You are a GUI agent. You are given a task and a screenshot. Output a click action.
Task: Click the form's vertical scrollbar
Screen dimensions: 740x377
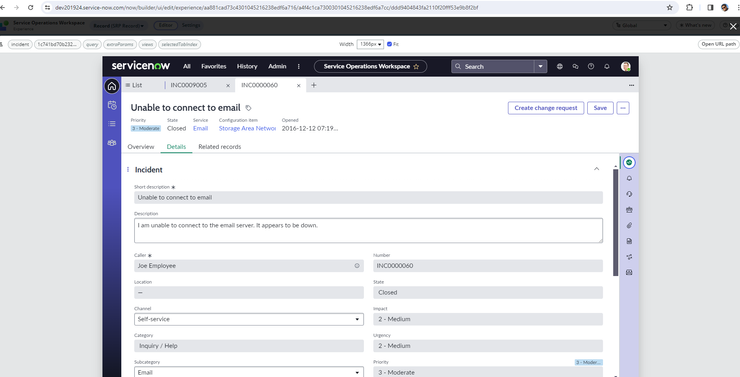(615, 222)
